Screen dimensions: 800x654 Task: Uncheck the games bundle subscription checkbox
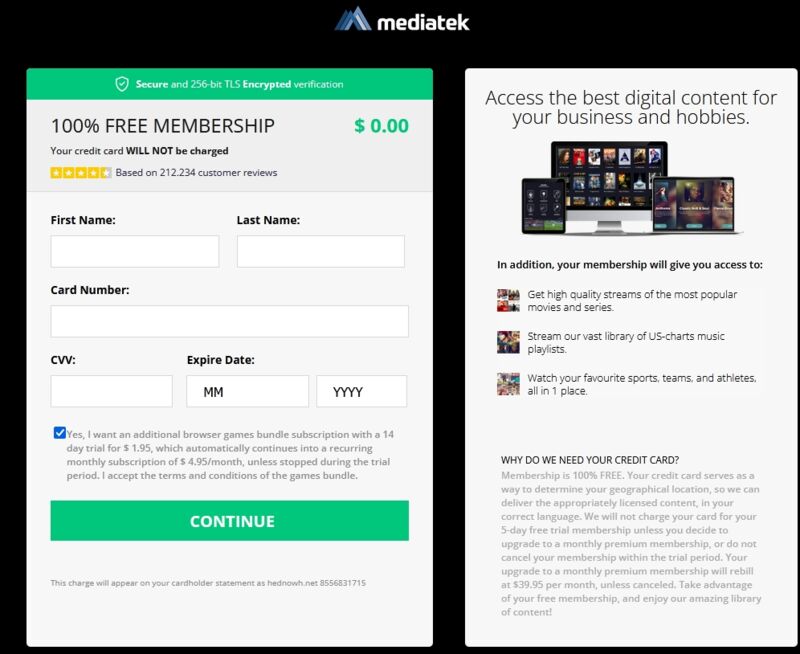click(x=60, y=433)
